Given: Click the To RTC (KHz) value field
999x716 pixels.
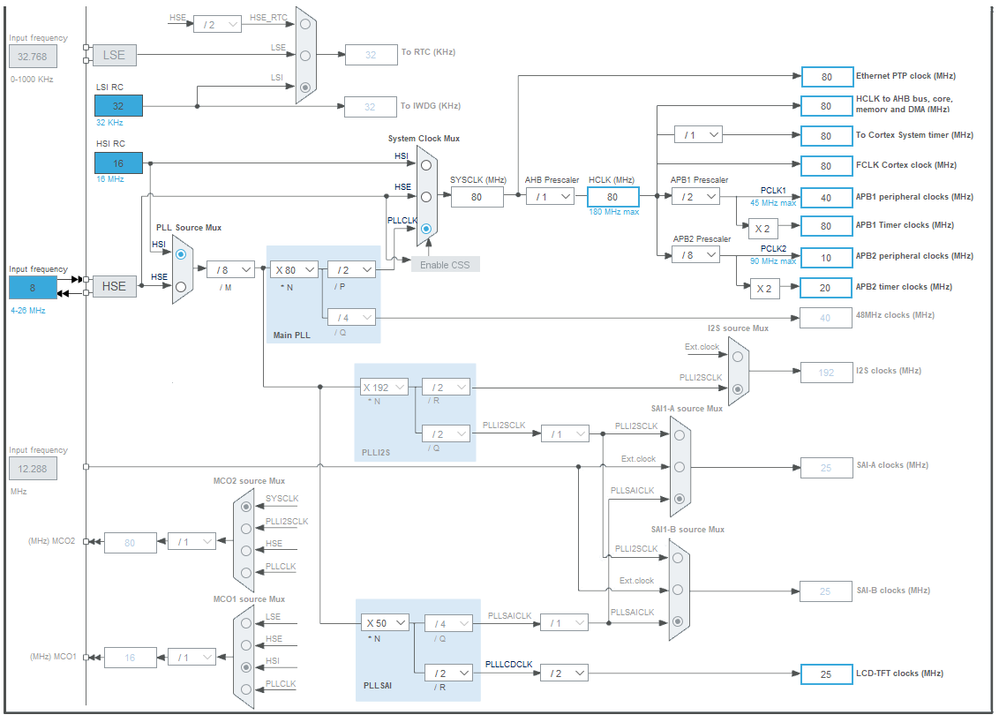Looking at the screenshot, I should tap(371, 55).
